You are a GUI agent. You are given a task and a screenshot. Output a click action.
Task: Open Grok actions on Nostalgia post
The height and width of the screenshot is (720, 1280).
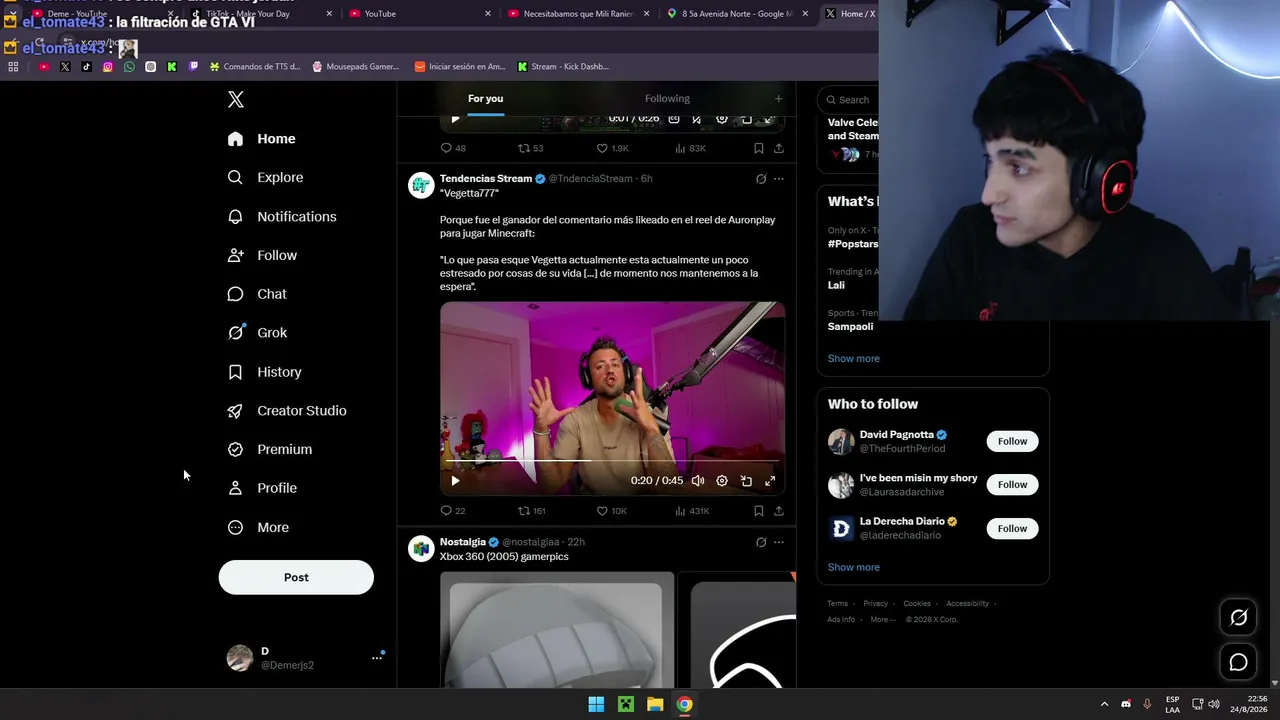point(761,542)
